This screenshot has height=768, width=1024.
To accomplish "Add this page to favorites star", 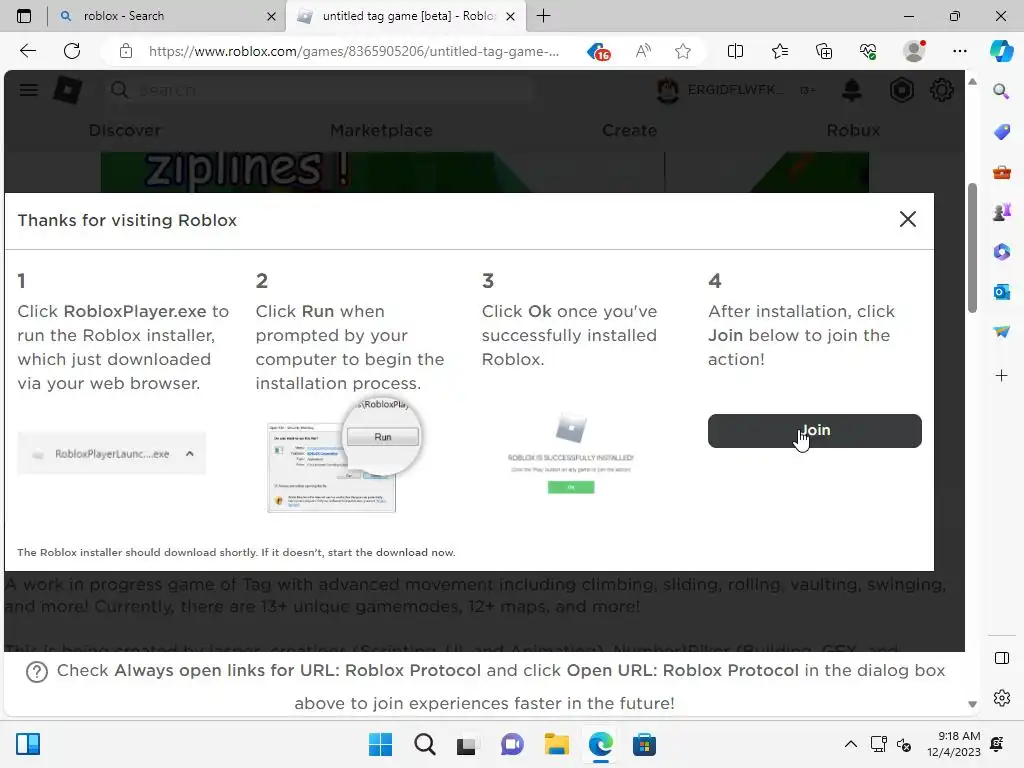I will click(682, 51).
